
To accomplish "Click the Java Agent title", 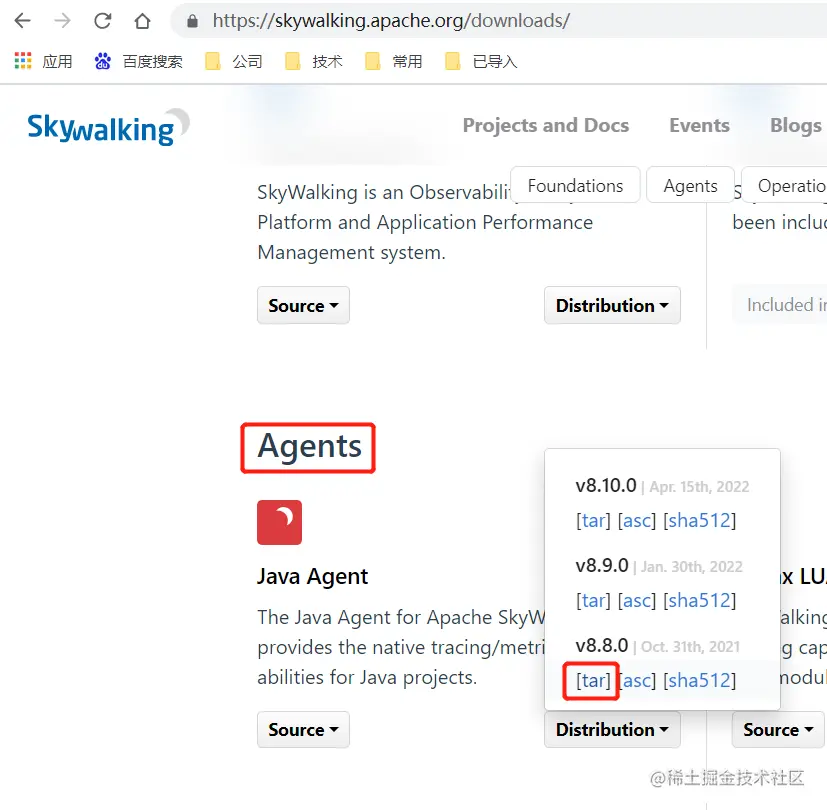I will coord(312,576).
